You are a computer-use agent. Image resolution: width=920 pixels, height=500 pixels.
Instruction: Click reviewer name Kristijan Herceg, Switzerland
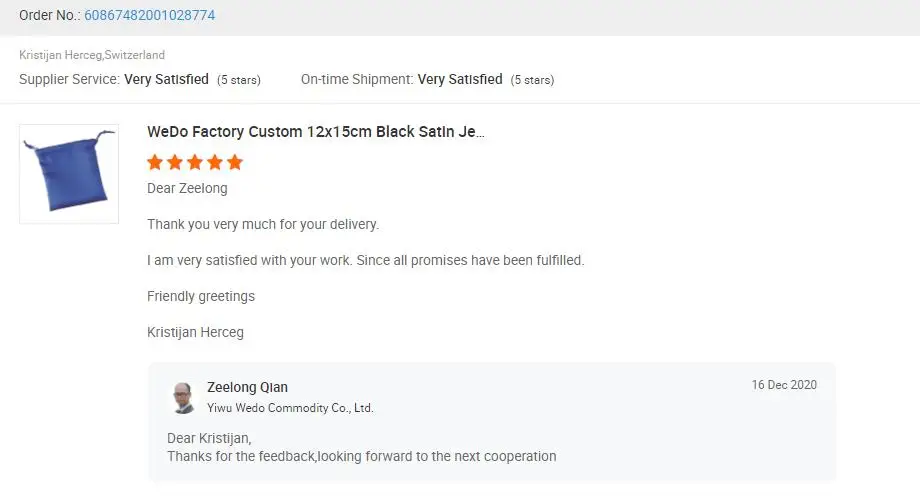click(92, 55)
